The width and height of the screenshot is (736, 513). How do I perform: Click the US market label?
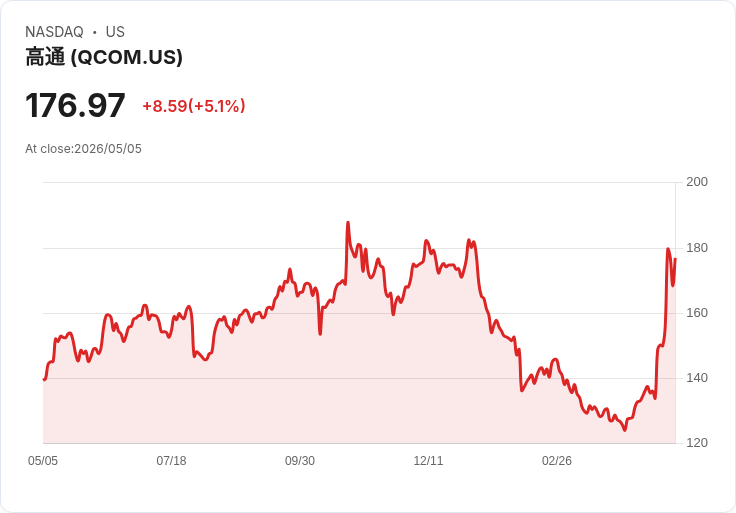pyautogui.click(x=115, y=32)
